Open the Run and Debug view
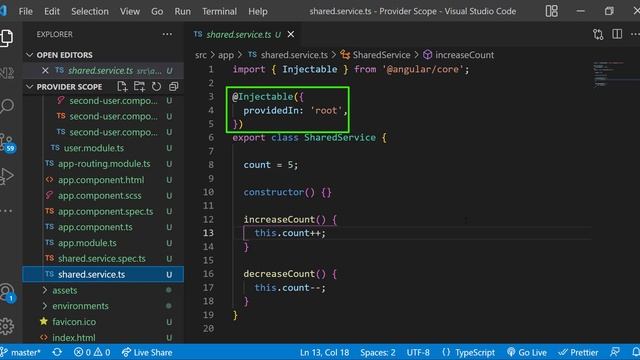The height and width of the screenshot is (360, 640). (7, 176)
